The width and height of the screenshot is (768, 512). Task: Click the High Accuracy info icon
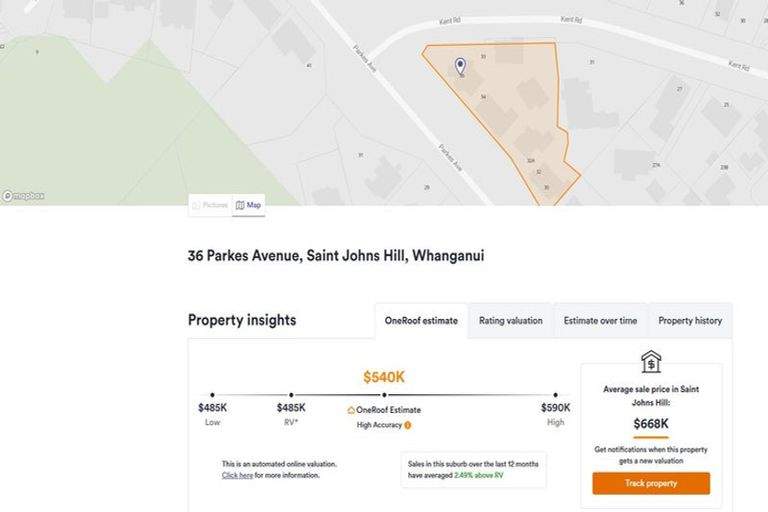click(407, 425)
